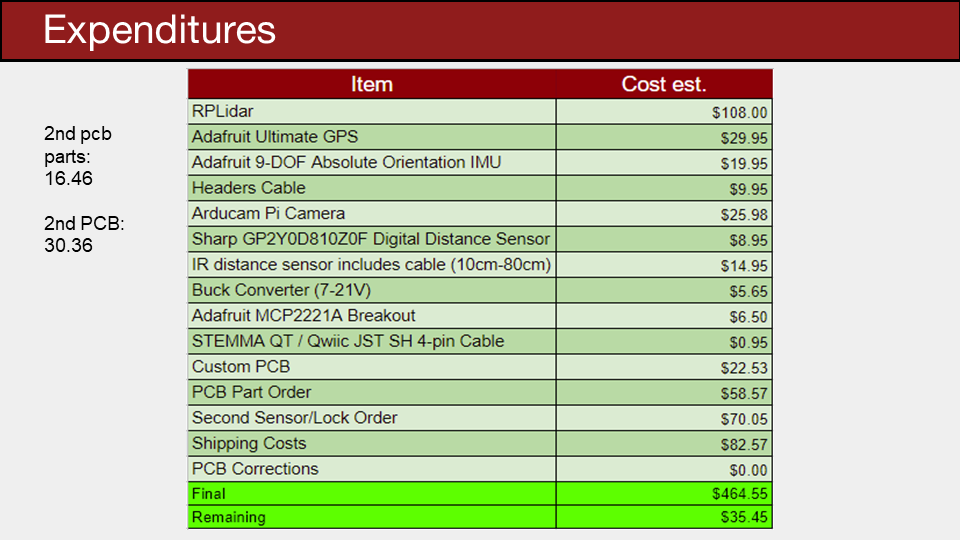Screen dimensions: 960x540
Task: Select the Shipping Costs row label
Action: (x=372, y=443)
